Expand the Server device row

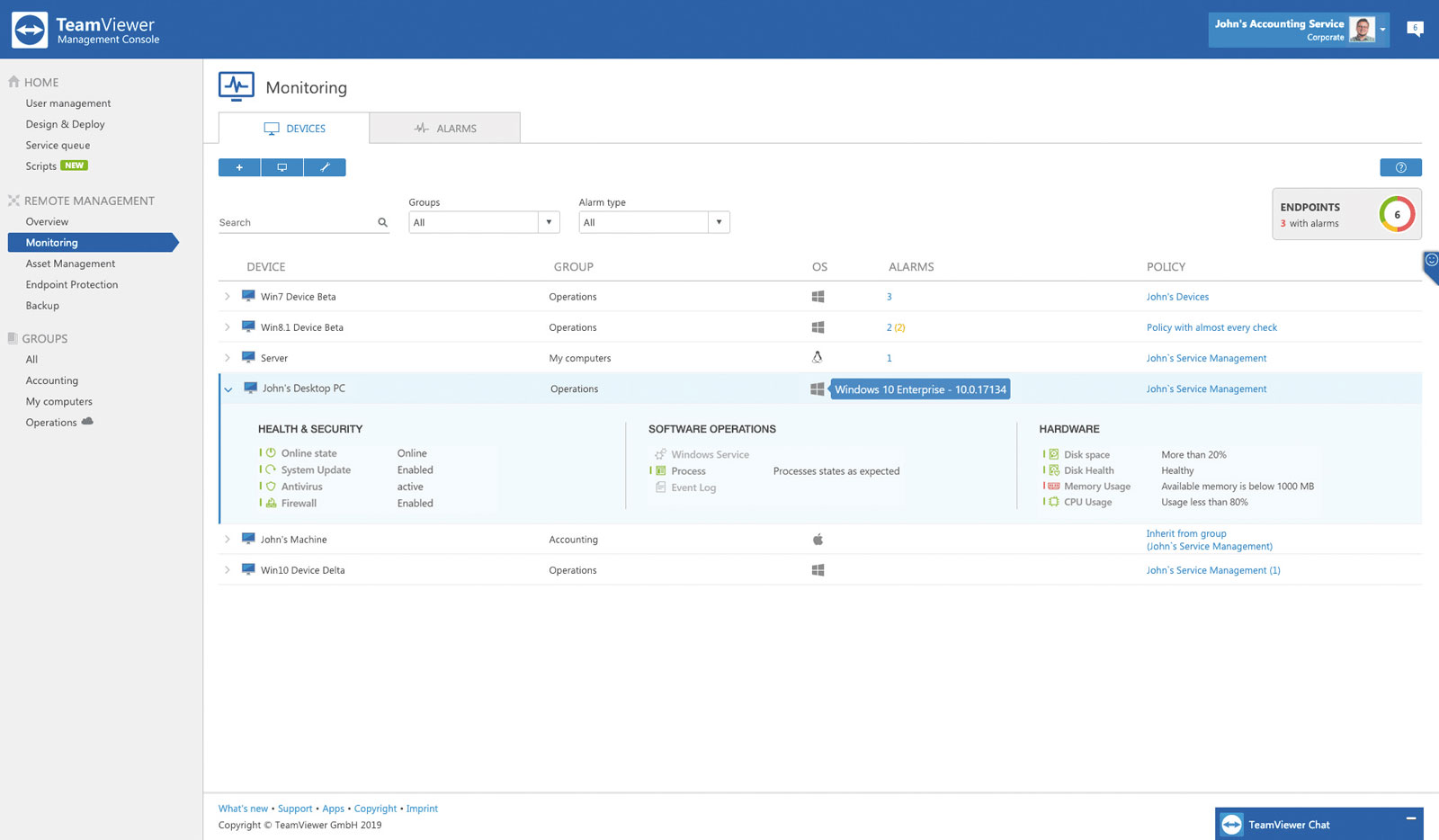coord(228,358)
